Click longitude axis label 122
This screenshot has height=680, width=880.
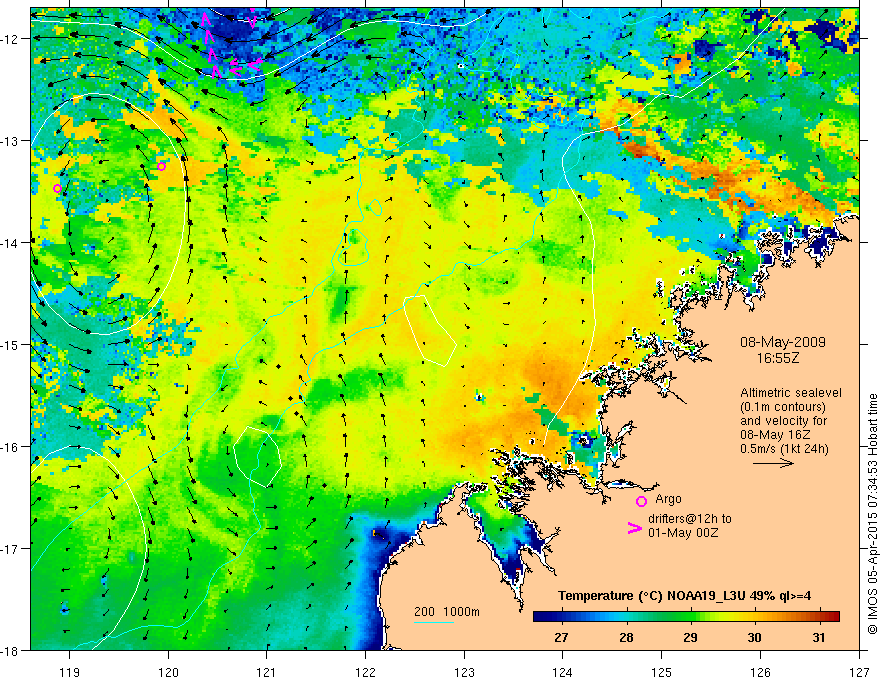click(x=365, y=671)
